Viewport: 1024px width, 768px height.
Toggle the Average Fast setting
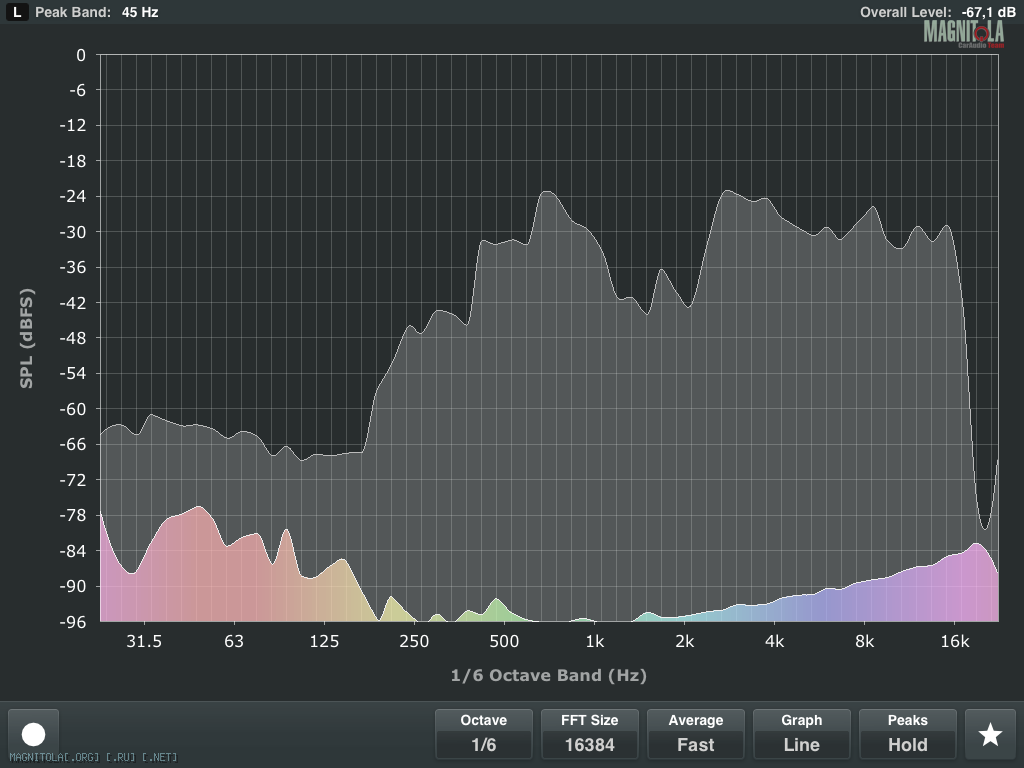695,734
